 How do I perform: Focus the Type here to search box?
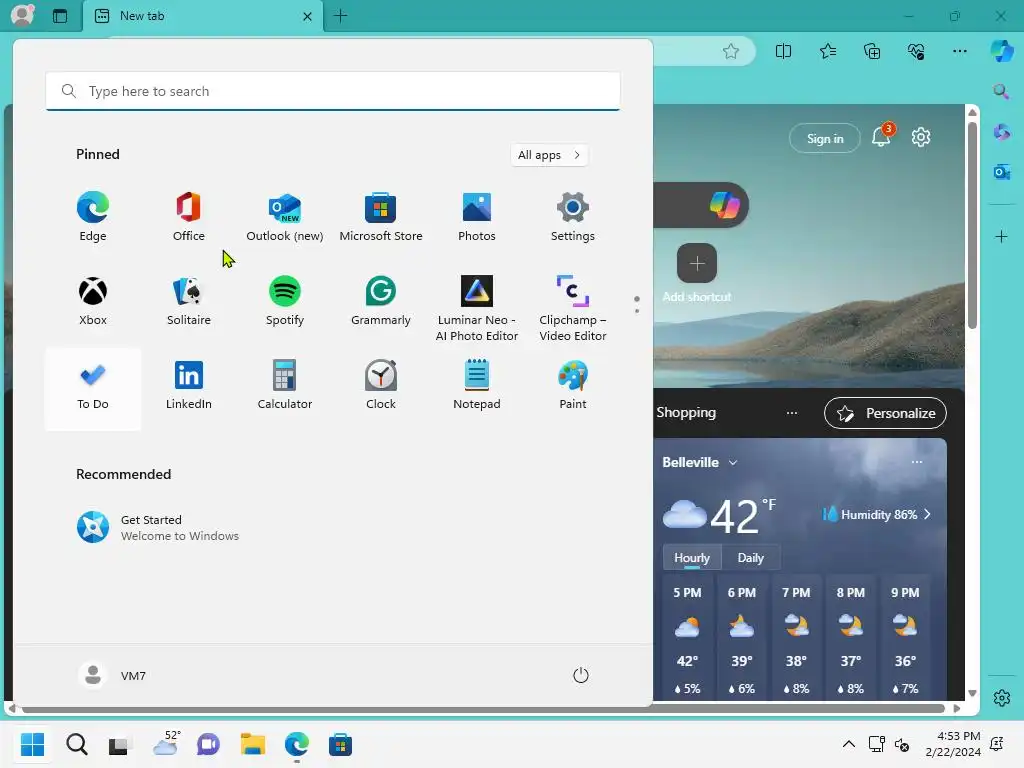pyautogui.click(x=332, y=91)
